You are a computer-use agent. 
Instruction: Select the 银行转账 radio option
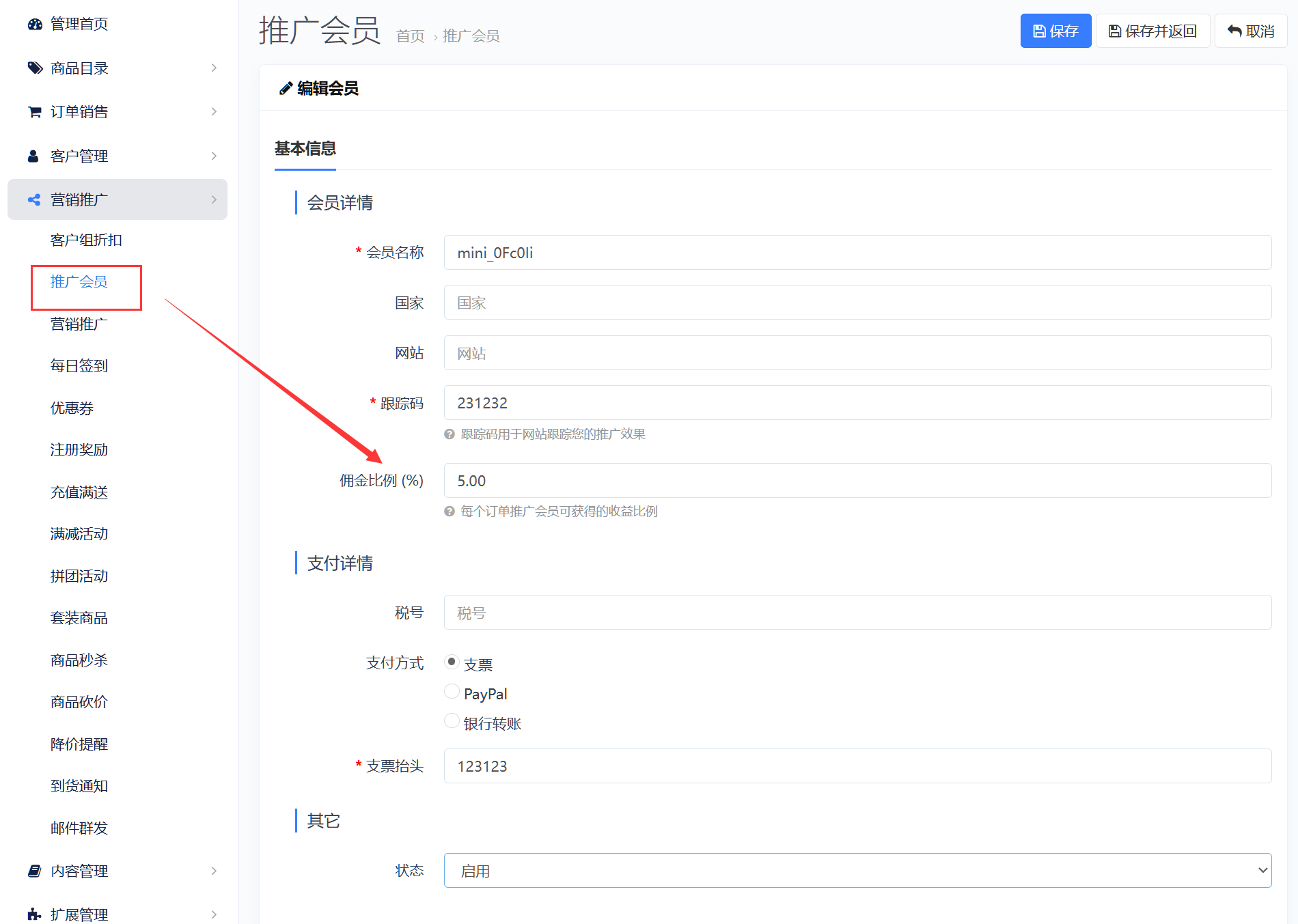pyautogui.click(x=452, y=721)
